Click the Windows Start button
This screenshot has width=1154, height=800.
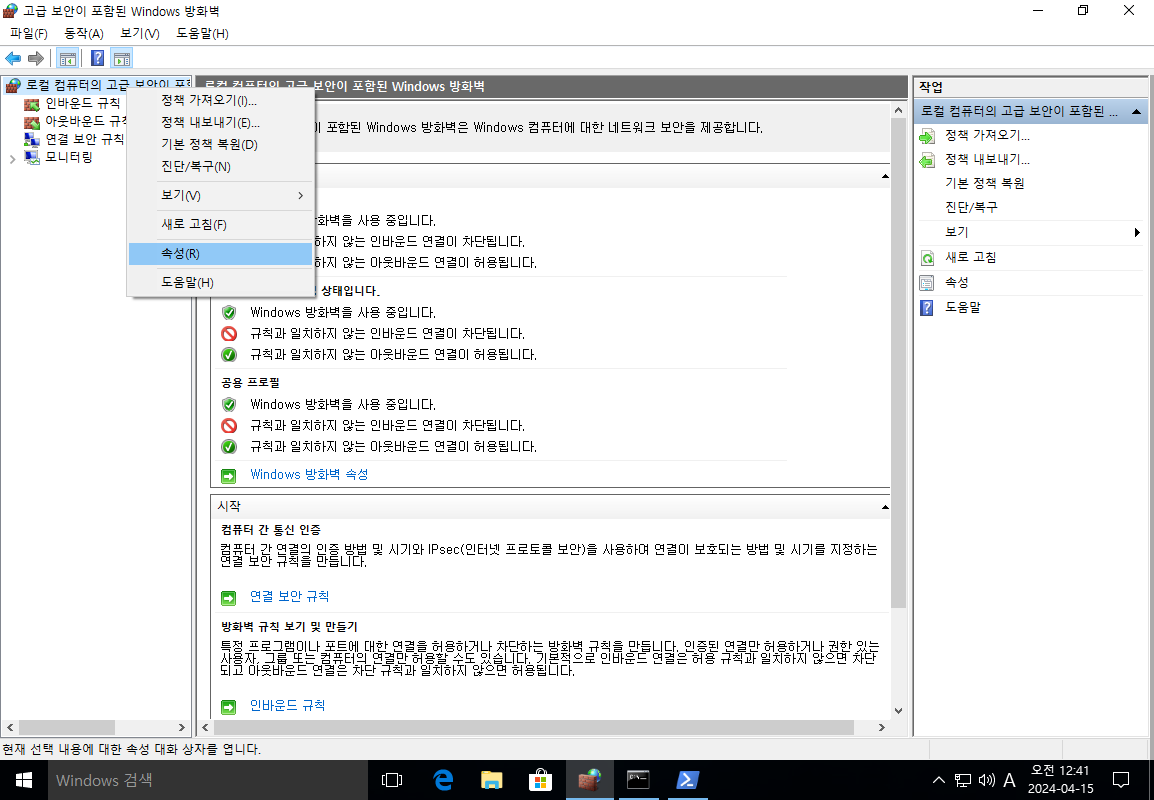click(24, 780)
